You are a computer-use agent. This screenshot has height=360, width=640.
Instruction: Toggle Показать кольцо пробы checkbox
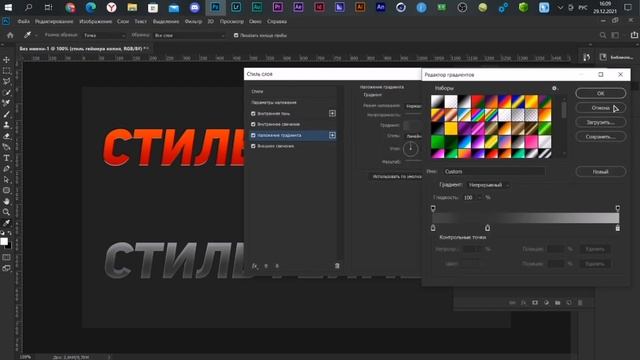(x=236, y=36)
